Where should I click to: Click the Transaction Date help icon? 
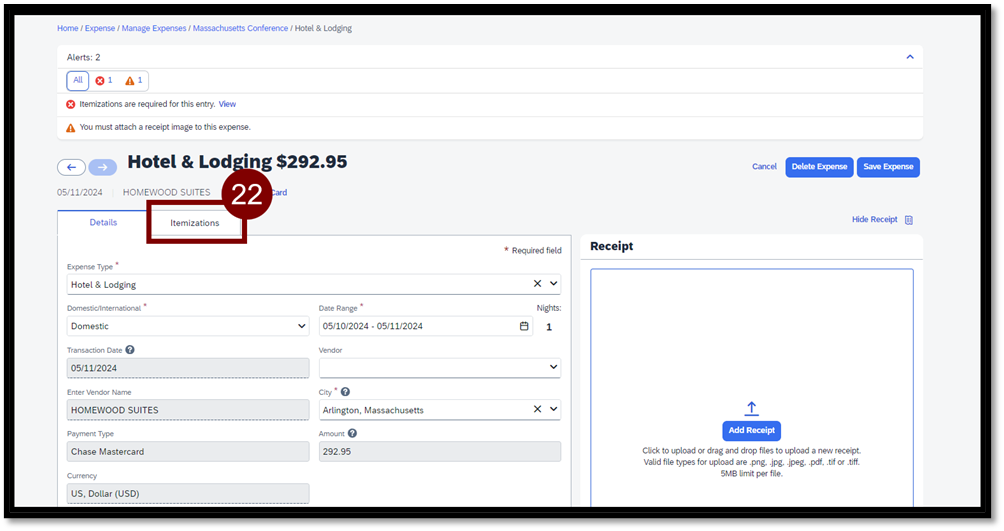(x=130, y=350)
